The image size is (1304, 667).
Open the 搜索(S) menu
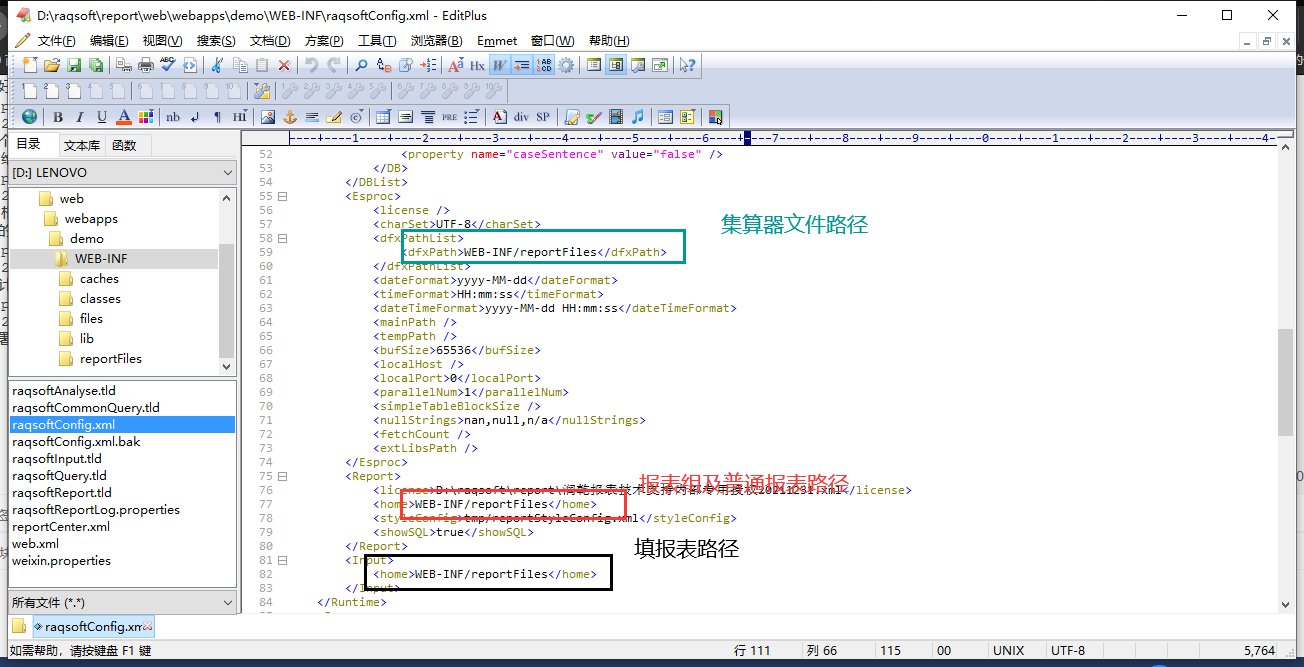(x=216, y=41)
